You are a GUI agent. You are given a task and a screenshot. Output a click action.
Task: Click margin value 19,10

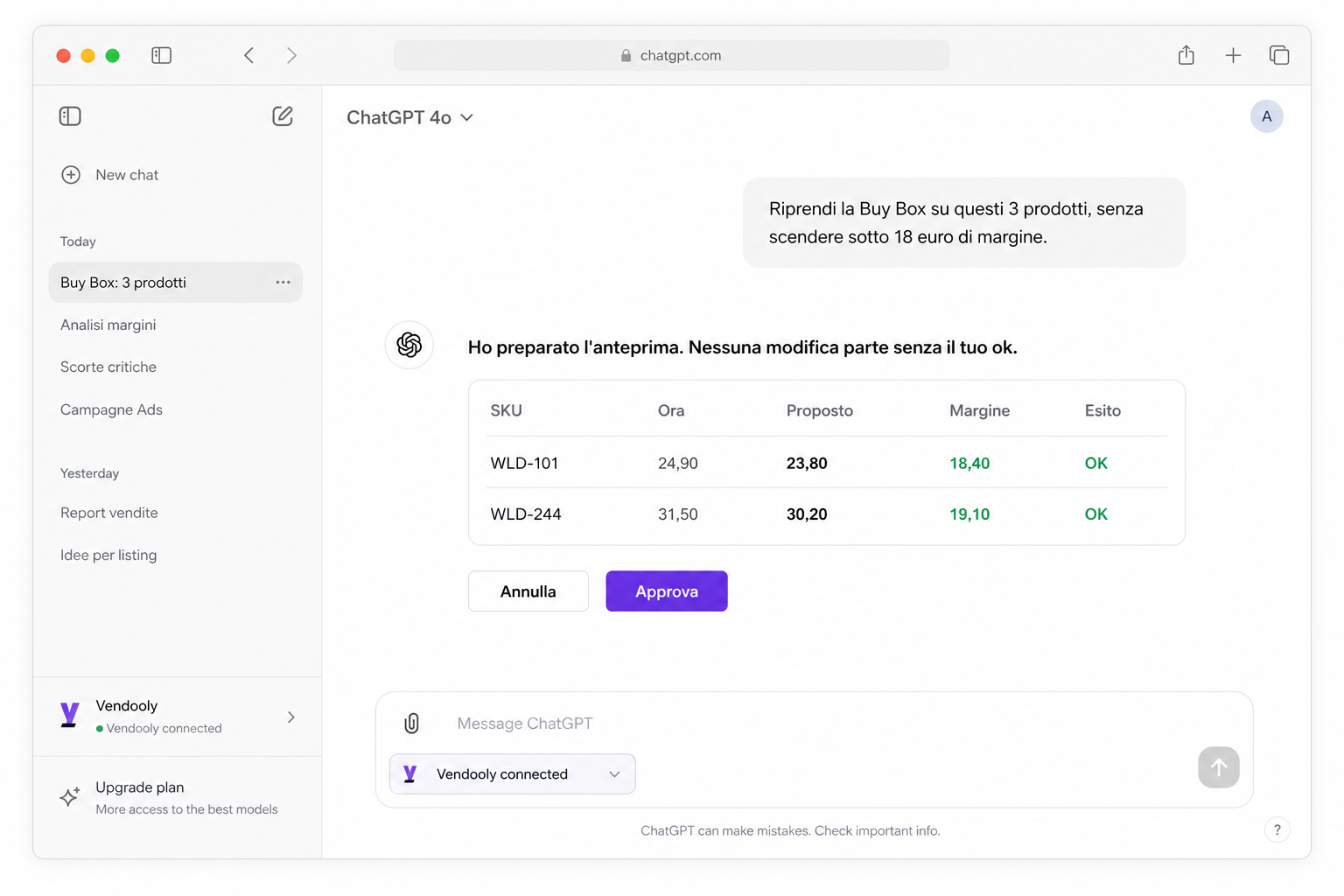[x=969, y=514]
